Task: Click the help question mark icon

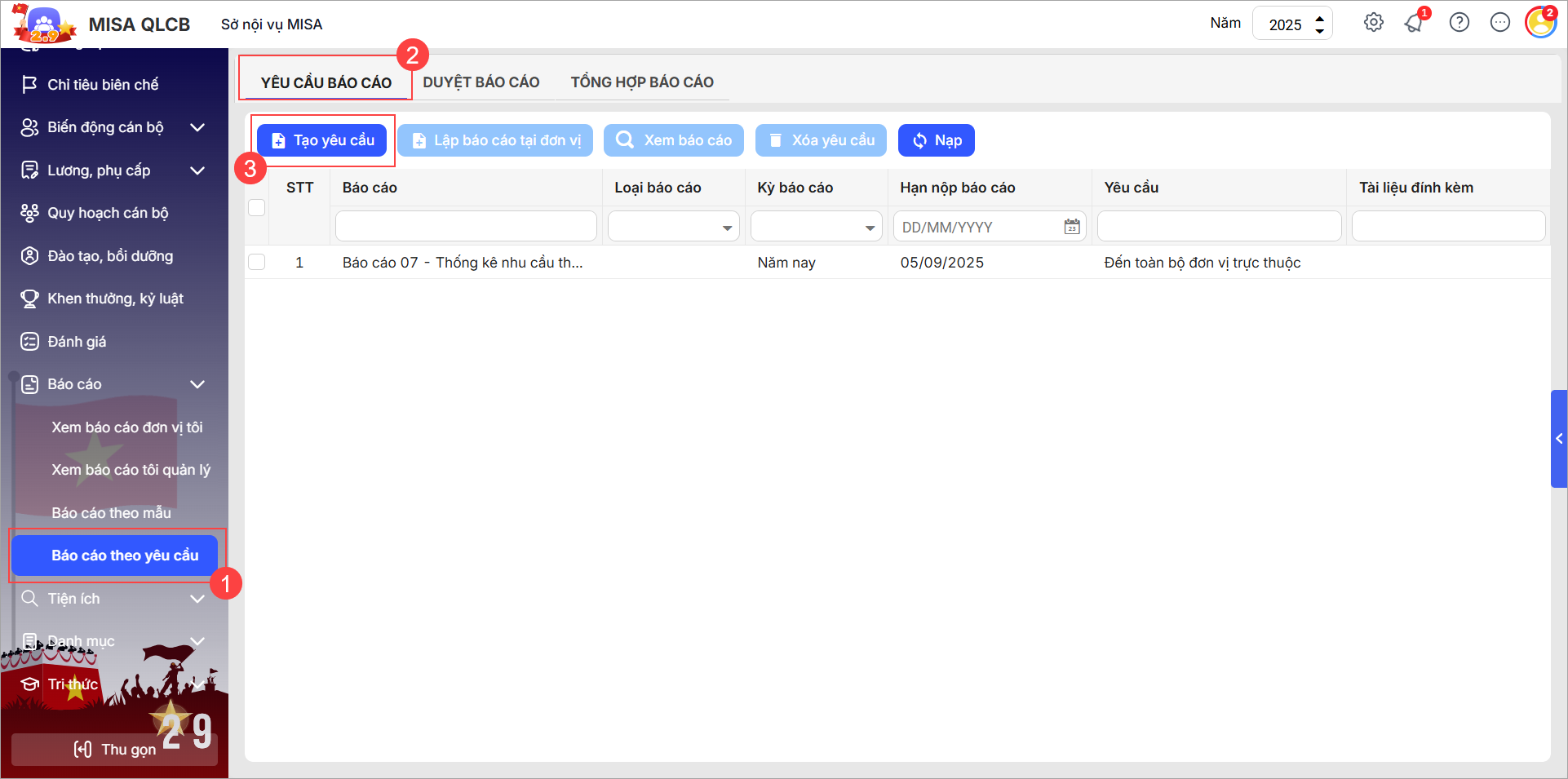Action: (1459, 23)
